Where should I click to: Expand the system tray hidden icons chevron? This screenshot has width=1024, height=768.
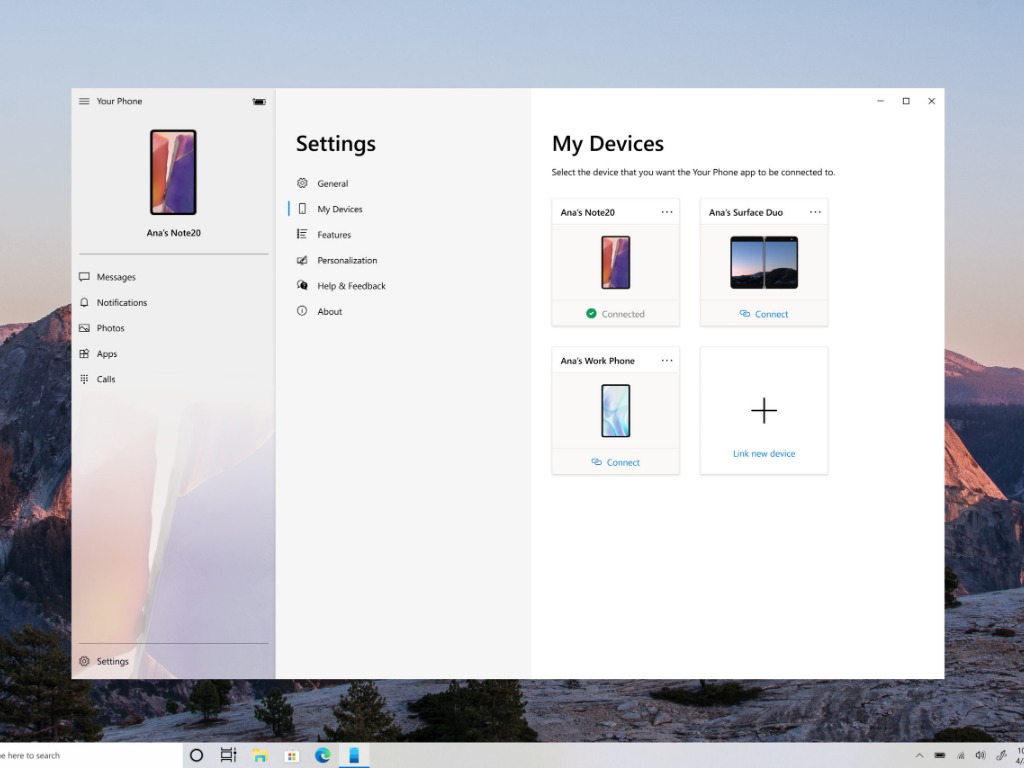coord(920,756)
